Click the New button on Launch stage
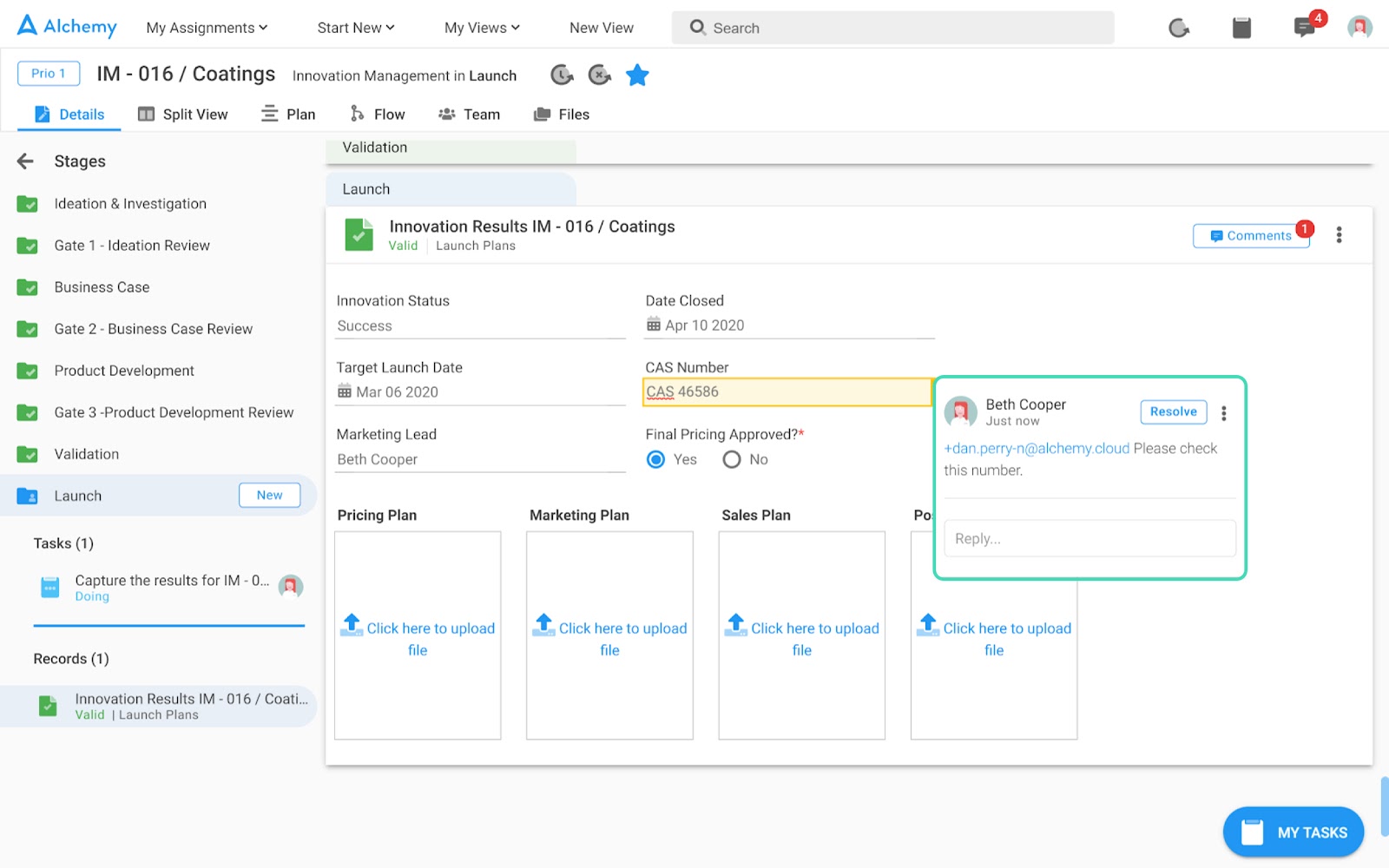Image resolution: width=1389 pixels, height=868 pixels. tap(269, 495)
